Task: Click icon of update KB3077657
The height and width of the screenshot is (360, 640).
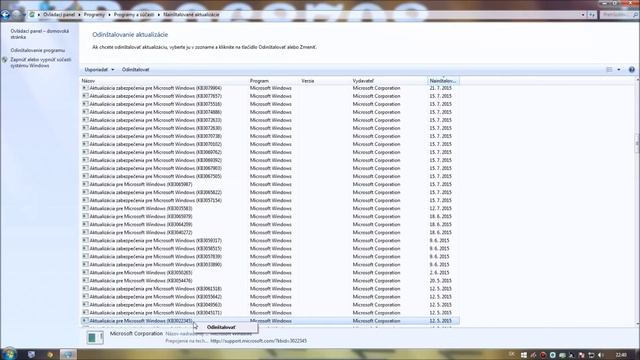Action: point(85,96)
